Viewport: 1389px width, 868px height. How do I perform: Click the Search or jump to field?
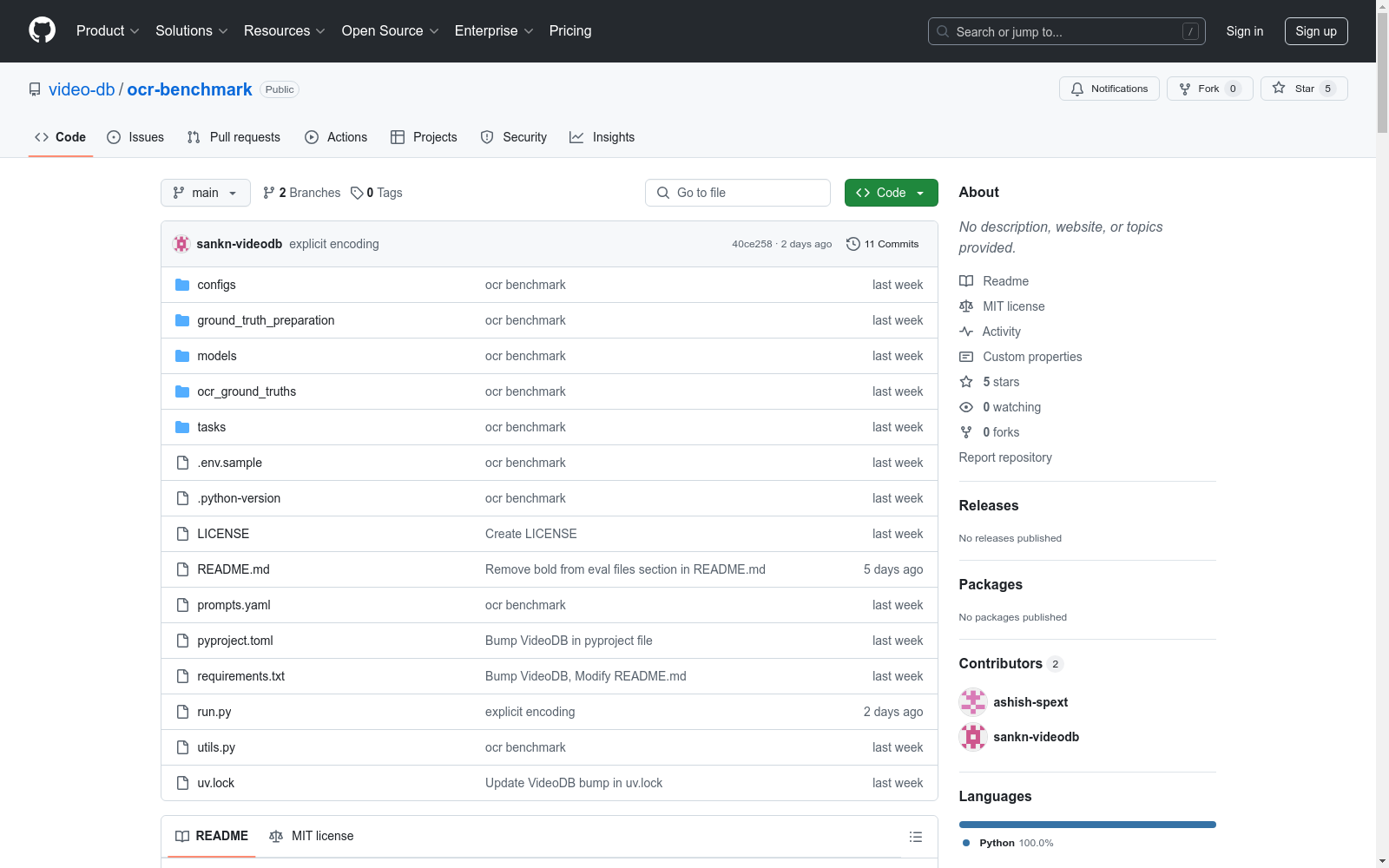coord(1067,31)
